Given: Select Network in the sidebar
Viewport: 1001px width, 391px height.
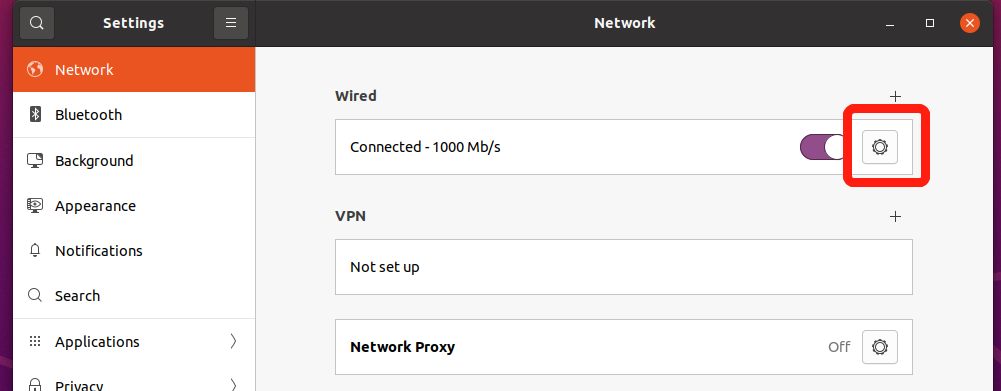Looking at the screenshot, I should point(134,69).
